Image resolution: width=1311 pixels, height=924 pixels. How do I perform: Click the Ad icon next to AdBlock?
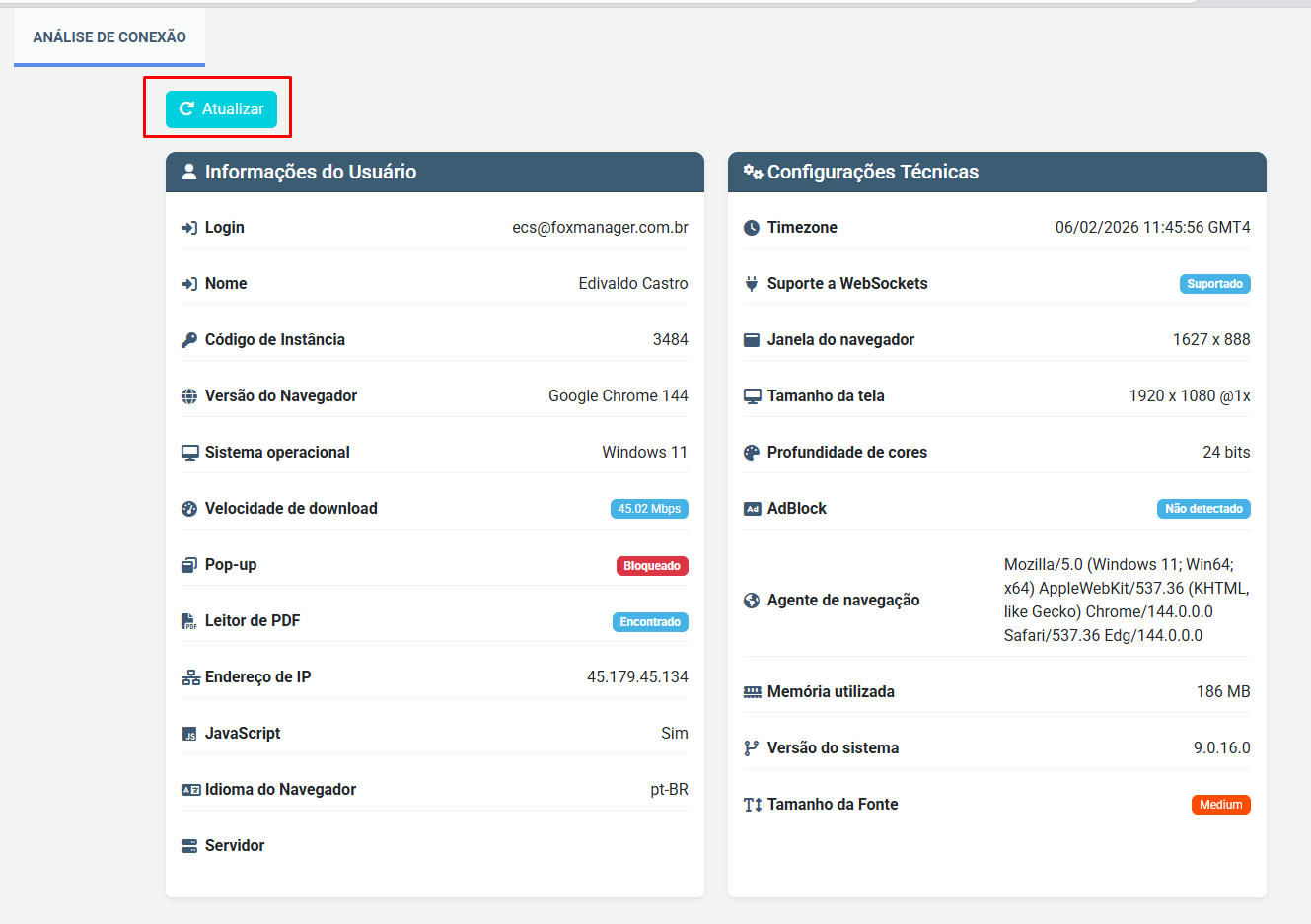click(752, 509)
